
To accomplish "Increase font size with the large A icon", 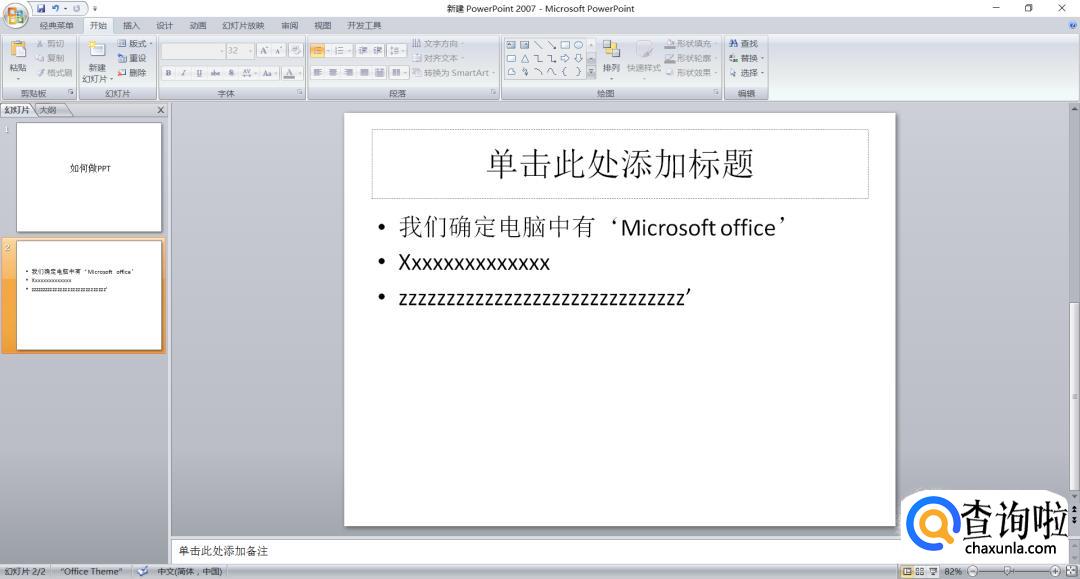I will [263, 50].
